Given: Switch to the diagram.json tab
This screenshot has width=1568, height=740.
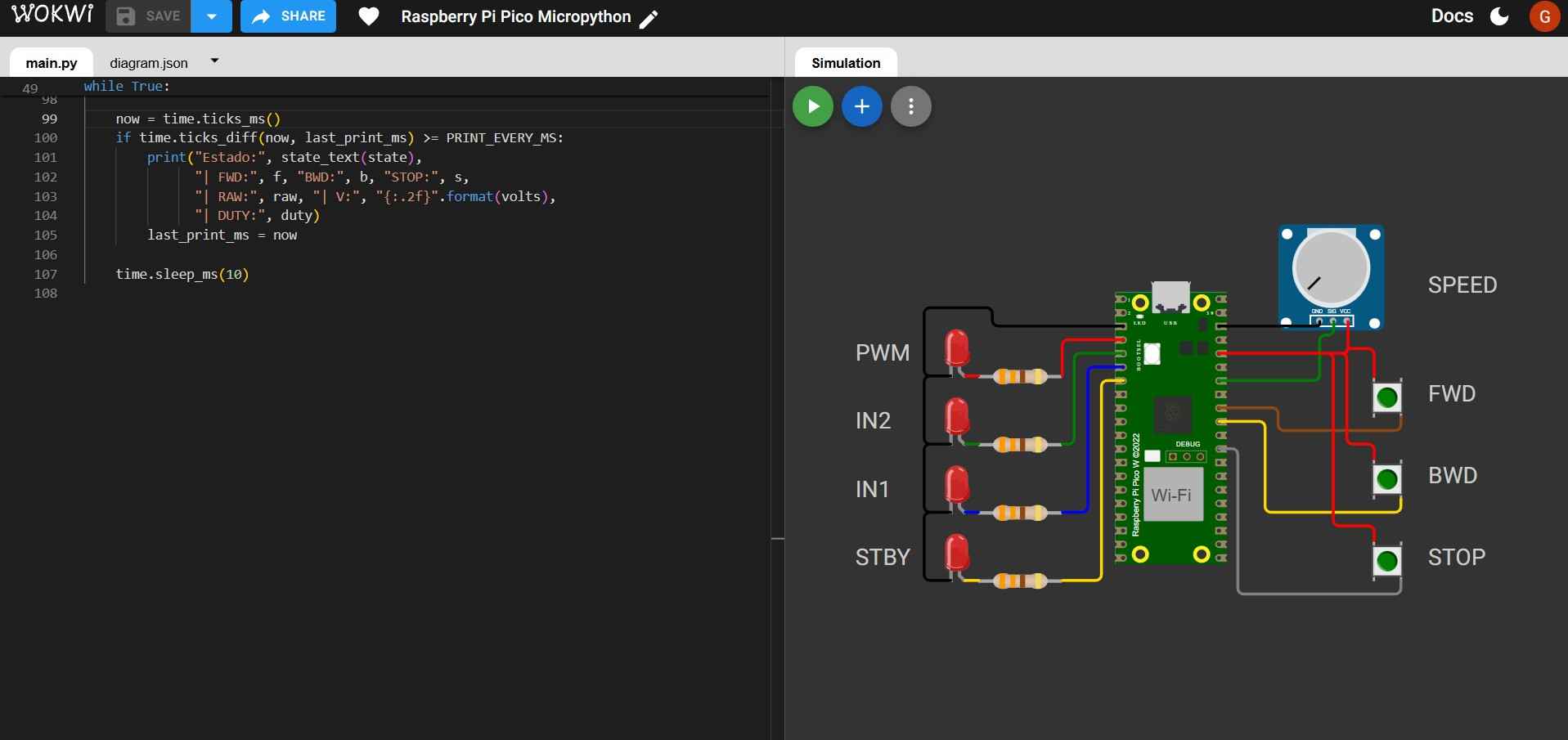Looking at the screenshot, I should pos(149,63).
